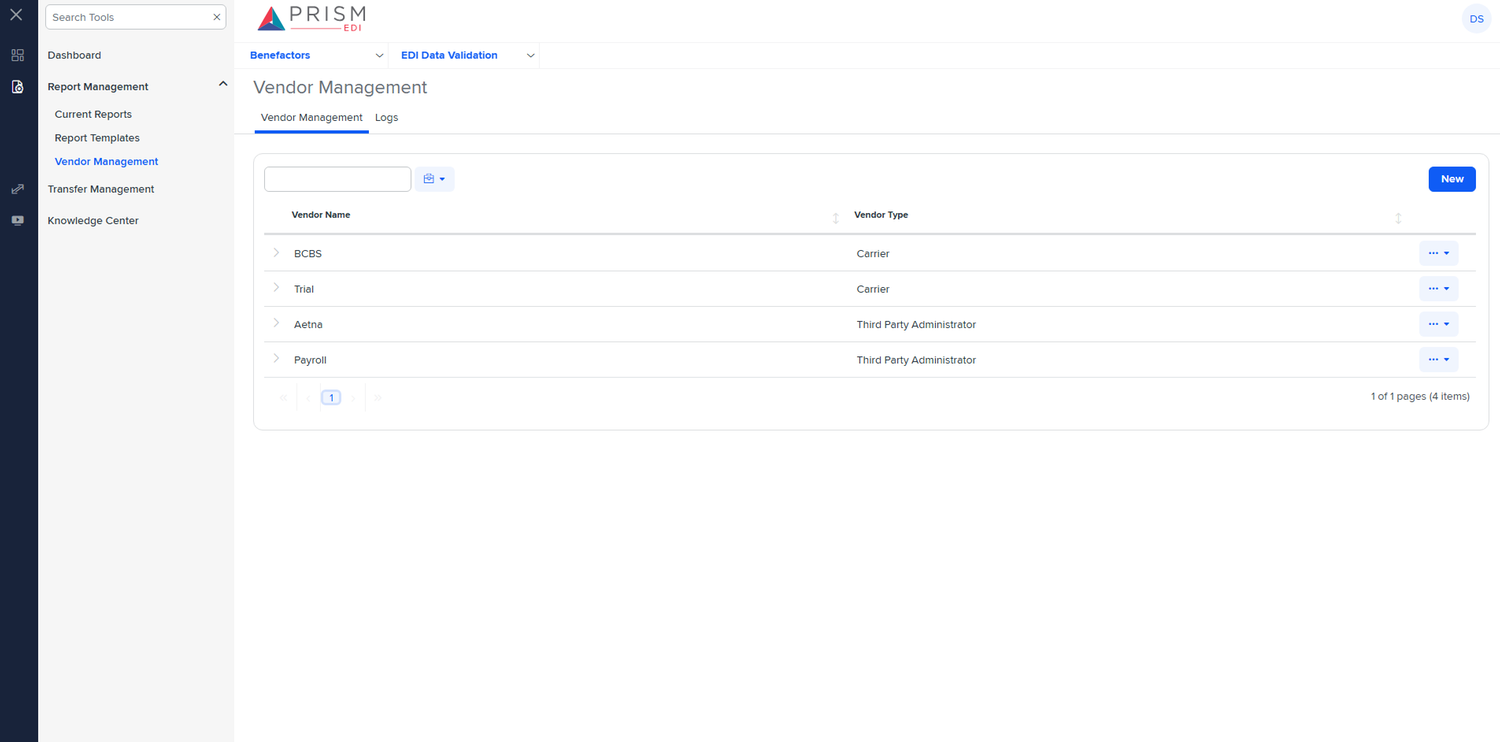Open the EDI Data Validation dropdown
1500x742 pixels.
467,55
